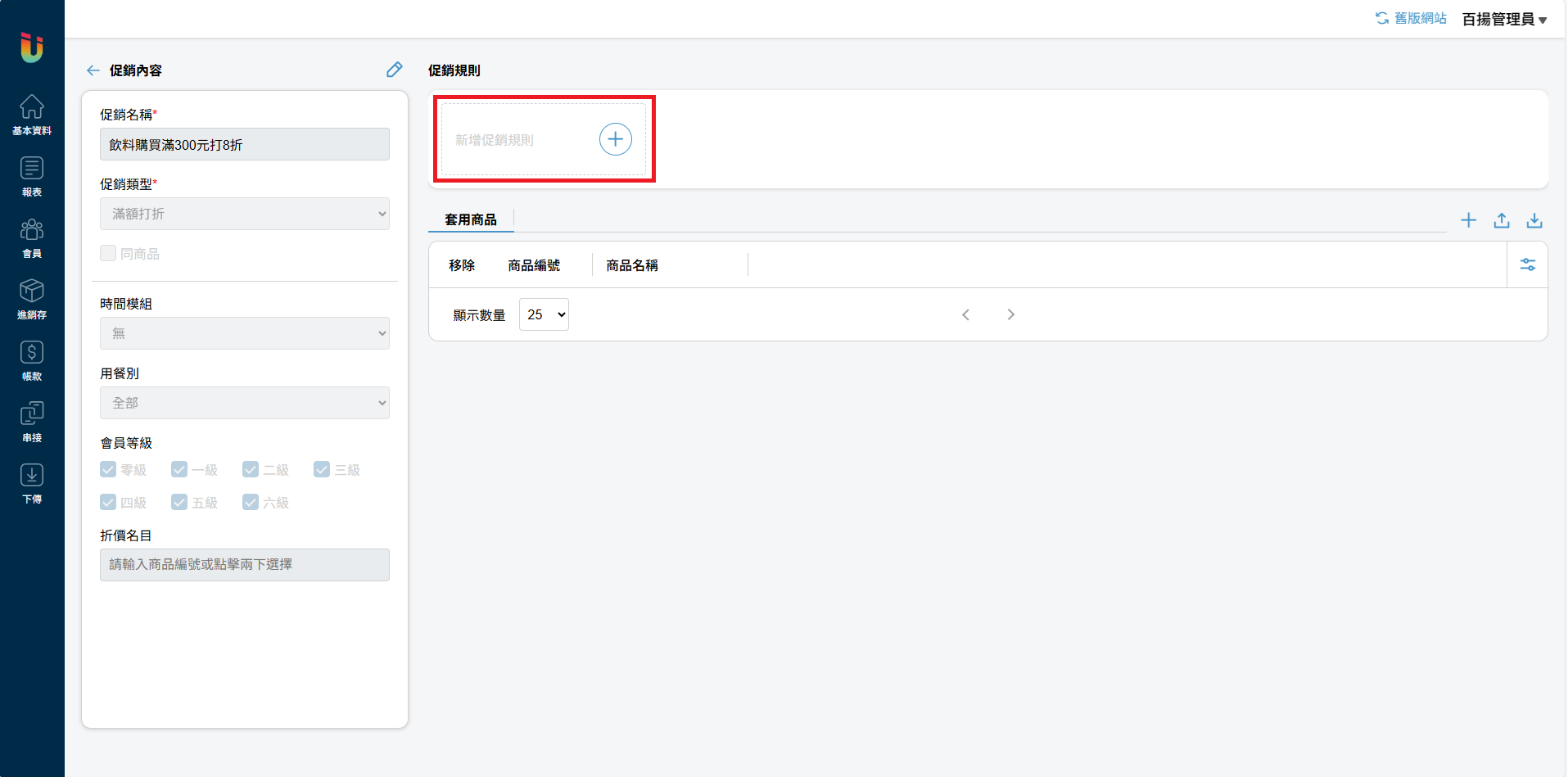Open the table column settings sliders icon

(1527, 264)
